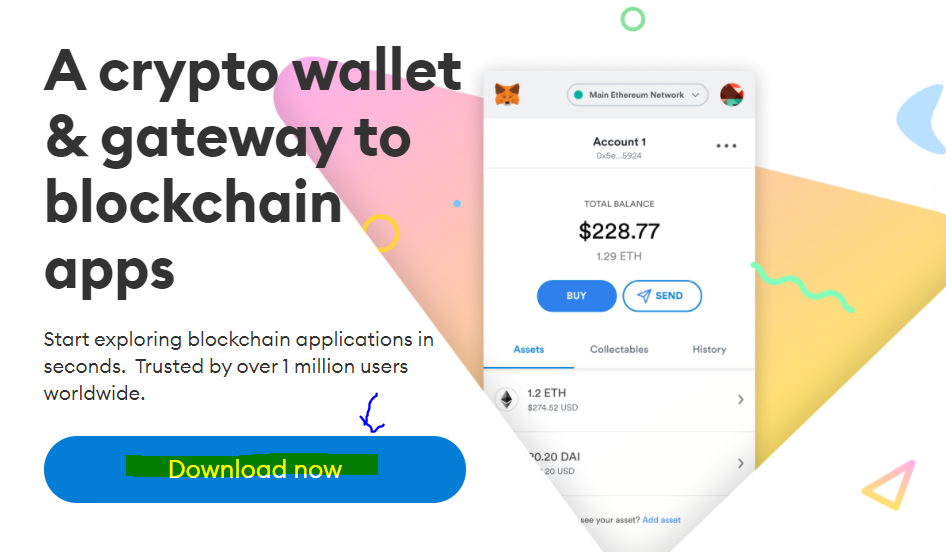Click the Ethereum diamond token icon
The height and width of the screenshot is (552, 946).
pos(507,399)
